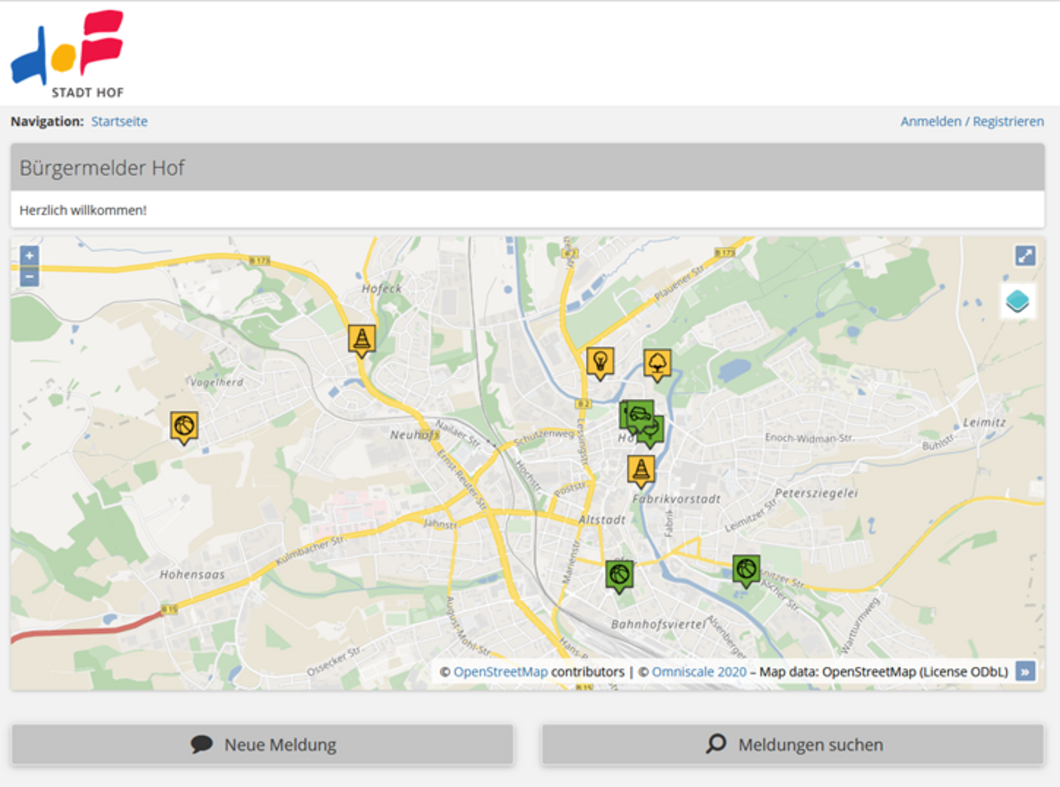Viewport: 1060px width, 787px height.
Task: Click the Neuhof map label
Action: coord(414,435)
